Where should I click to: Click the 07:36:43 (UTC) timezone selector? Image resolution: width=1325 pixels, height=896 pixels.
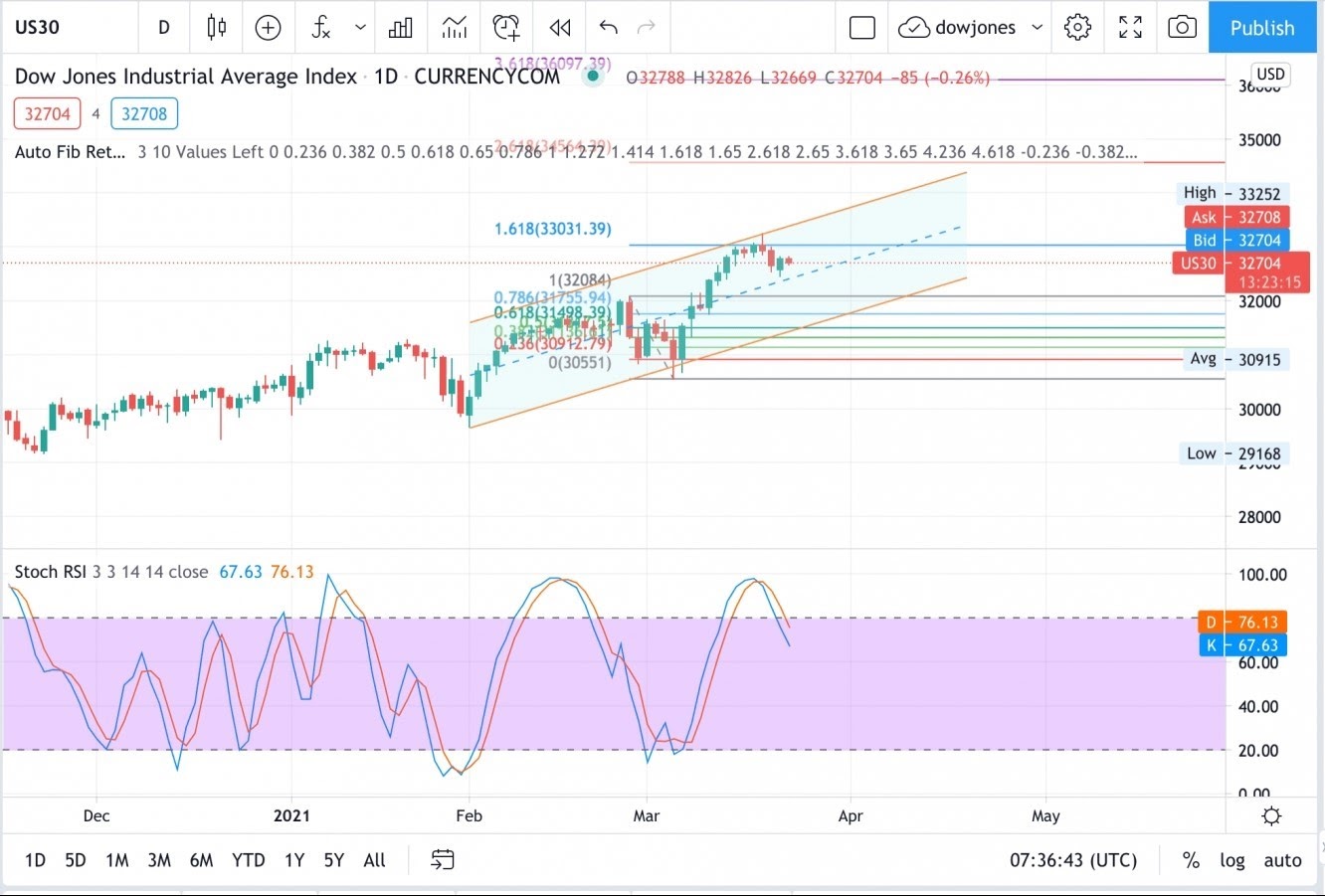click(1073, 860)
